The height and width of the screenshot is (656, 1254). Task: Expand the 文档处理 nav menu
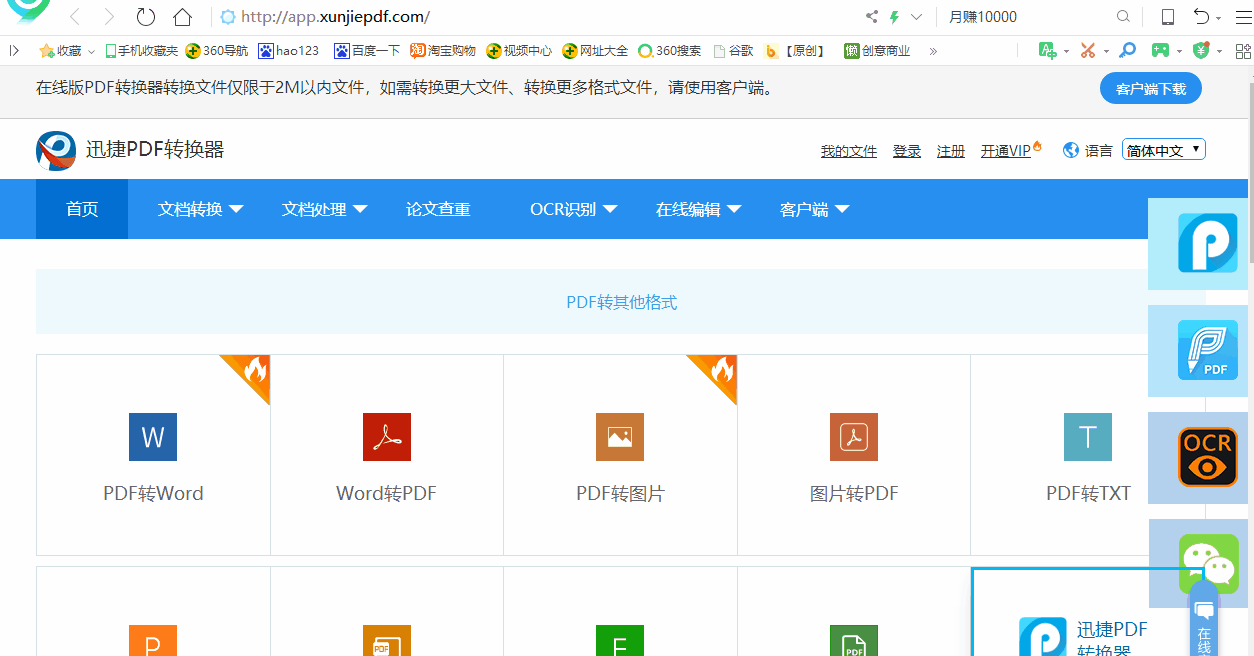pyautogui.click(x=324, y=209)
